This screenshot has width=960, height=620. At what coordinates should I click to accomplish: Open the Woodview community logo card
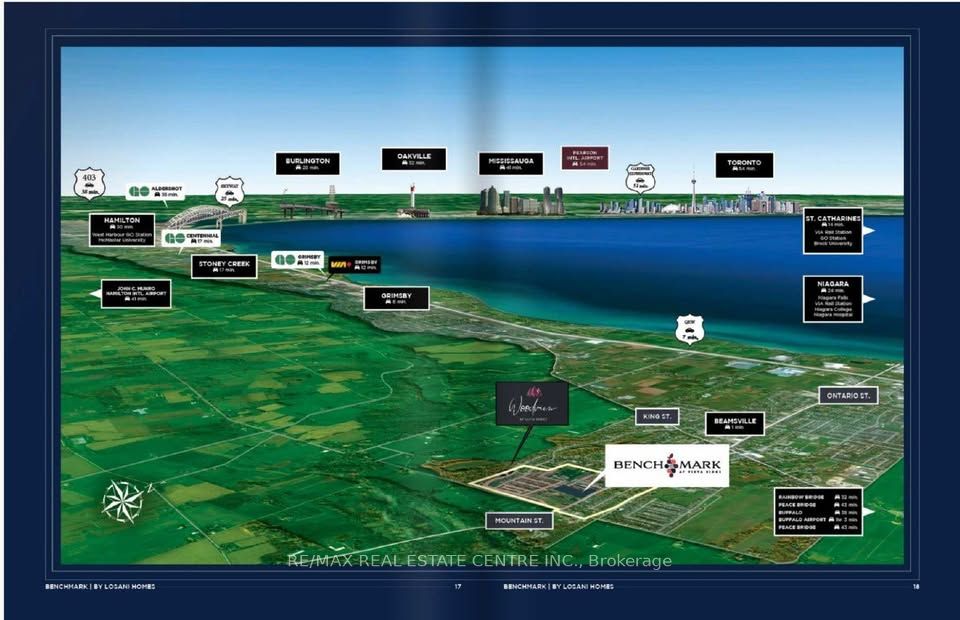532,403
